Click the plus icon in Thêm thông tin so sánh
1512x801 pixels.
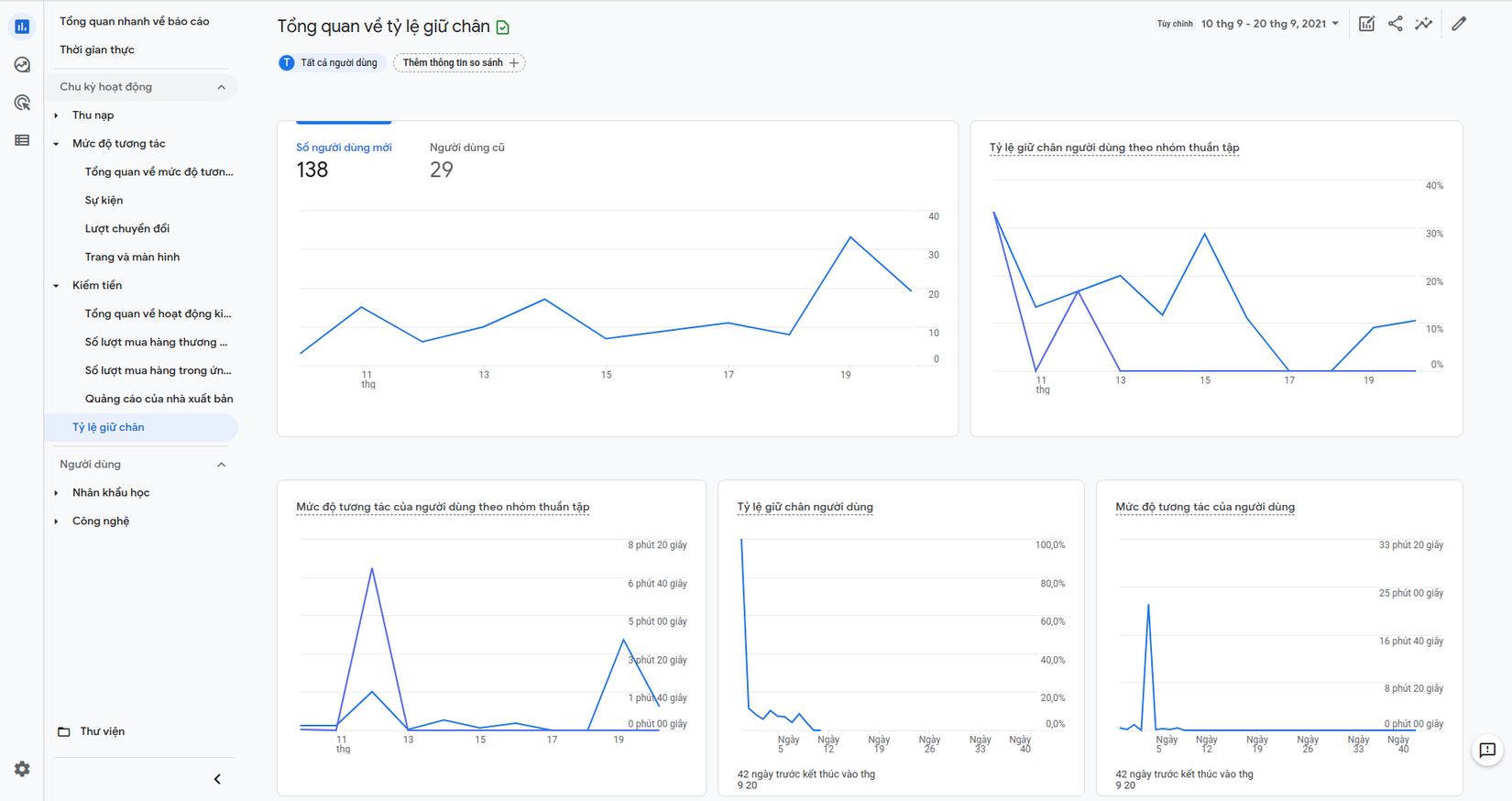tap(514, 63)
